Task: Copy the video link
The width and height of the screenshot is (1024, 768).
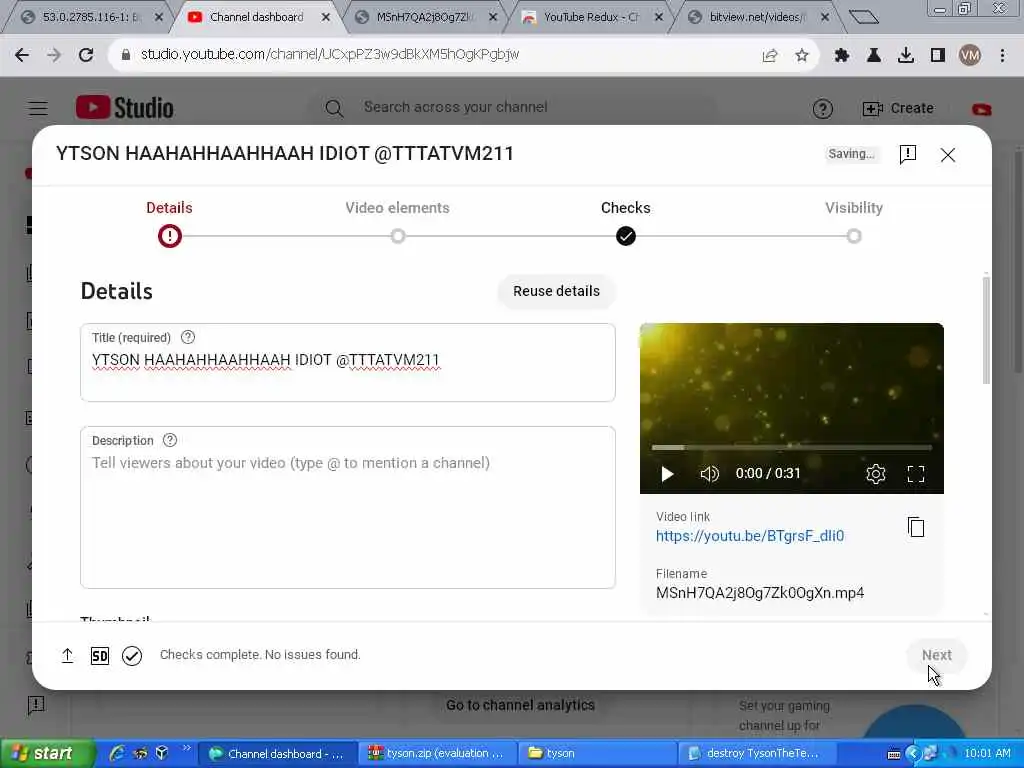Action: pyautogui.click(x=916, y=527)
